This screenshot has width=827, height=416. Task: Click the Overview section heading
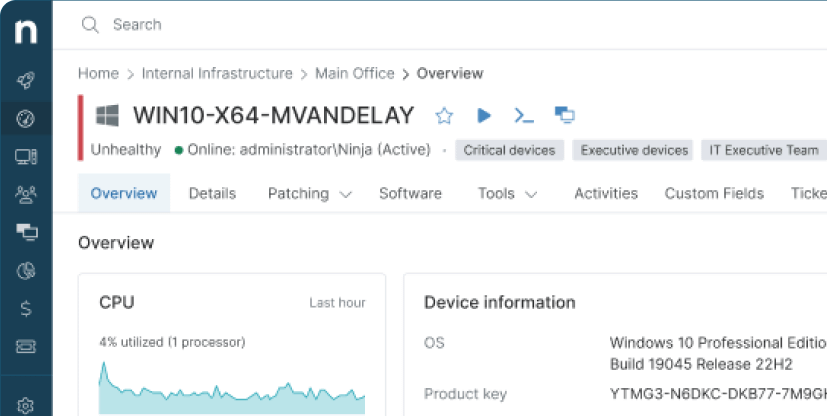[x=116, y=243]
